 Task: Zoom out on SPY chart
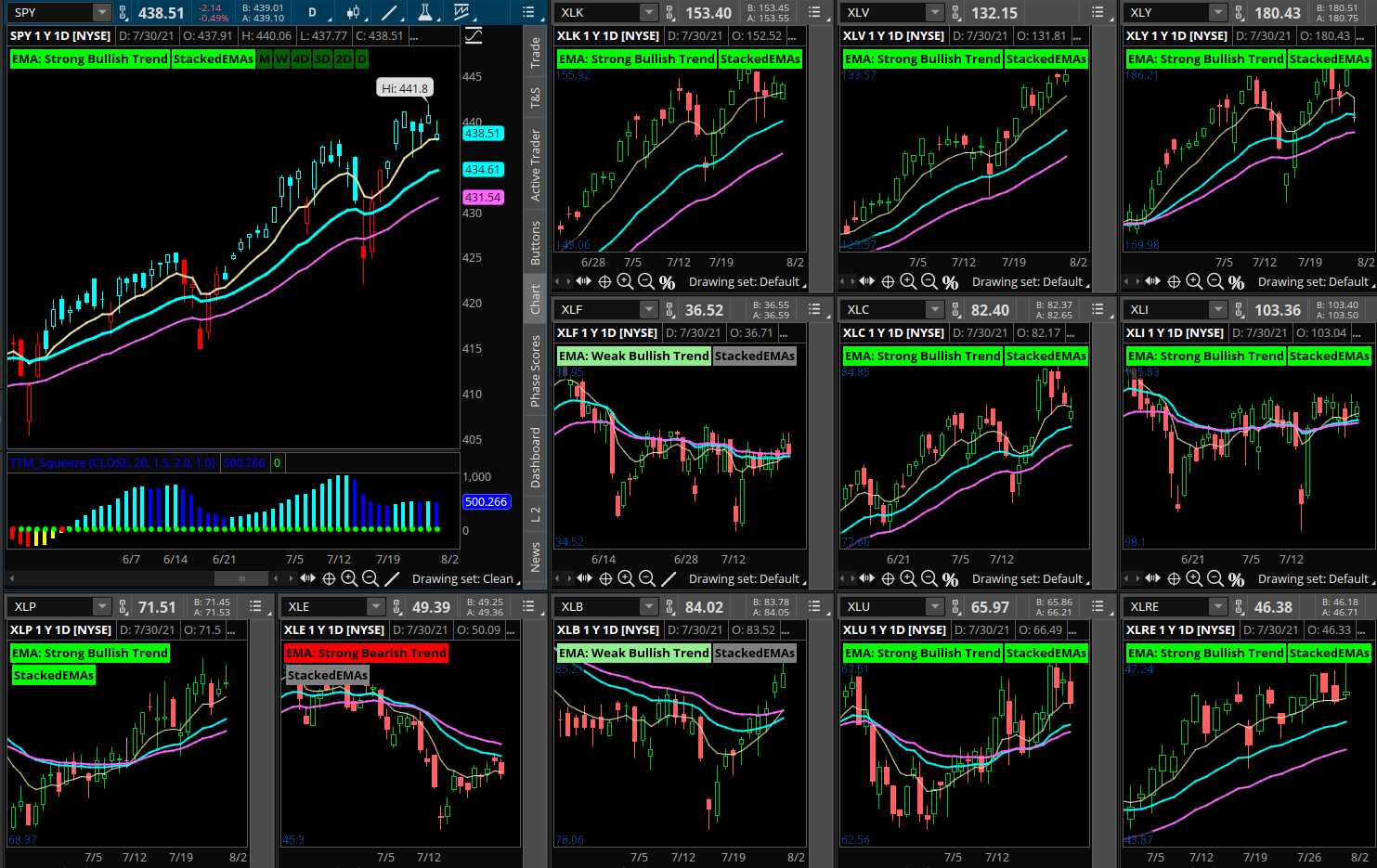point(370,578)
